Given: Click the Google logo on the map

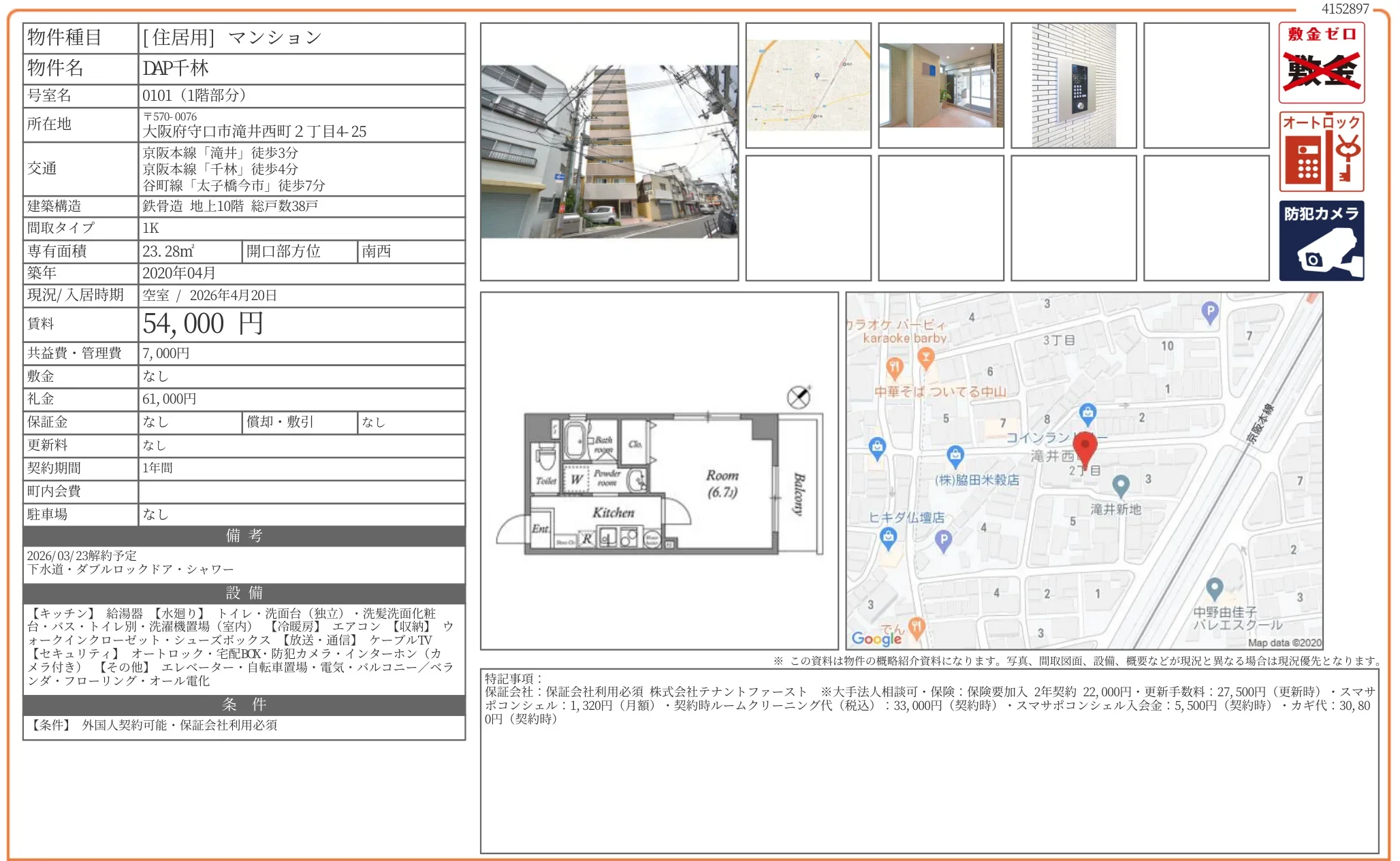Looking at the screenshot, I should (876, 638).
